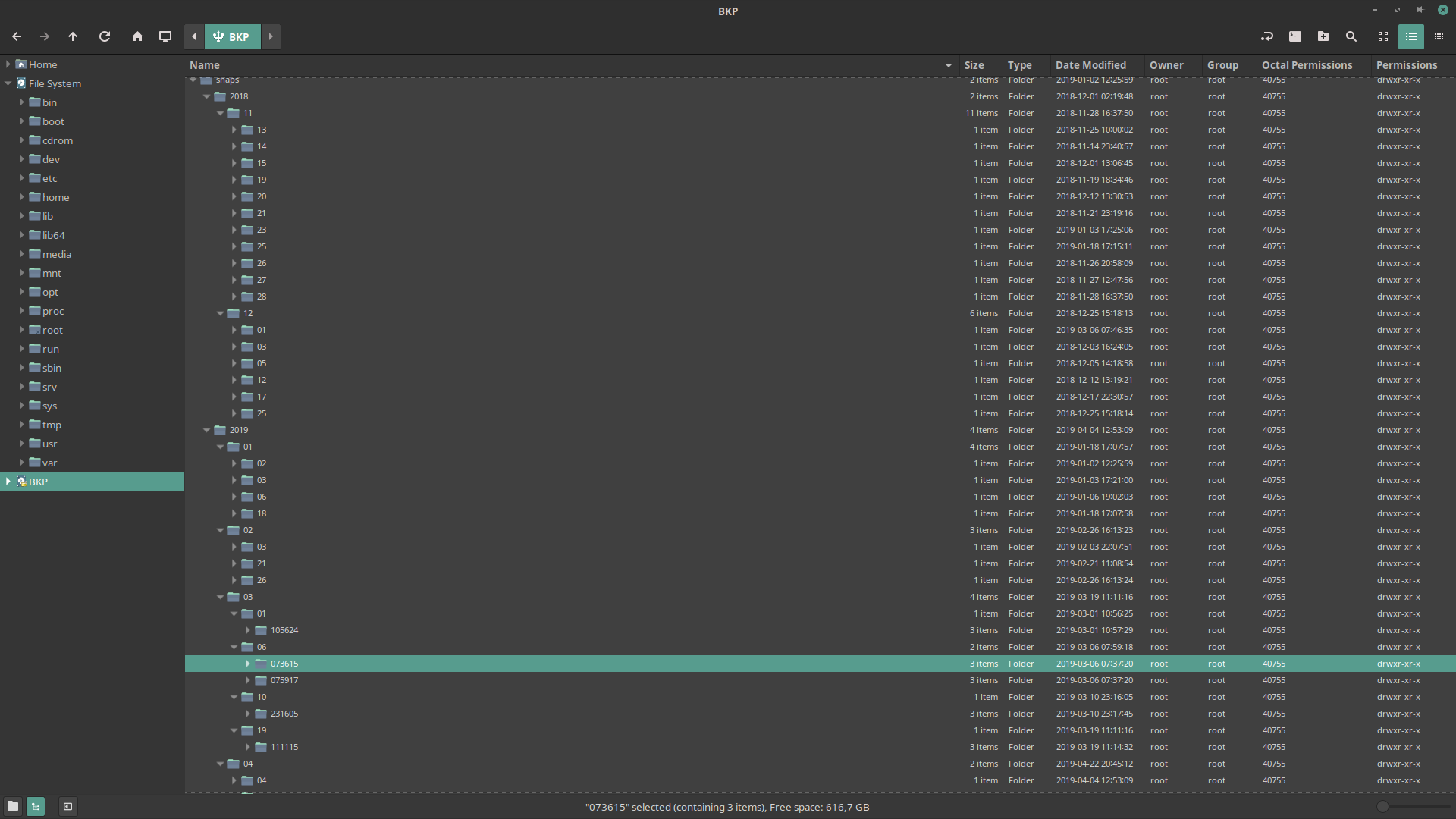This screenshot has height=819, width=1456.
Task: Select the tmp folder in sidebar
Action: pyautogui.click(x=52, y=425)
